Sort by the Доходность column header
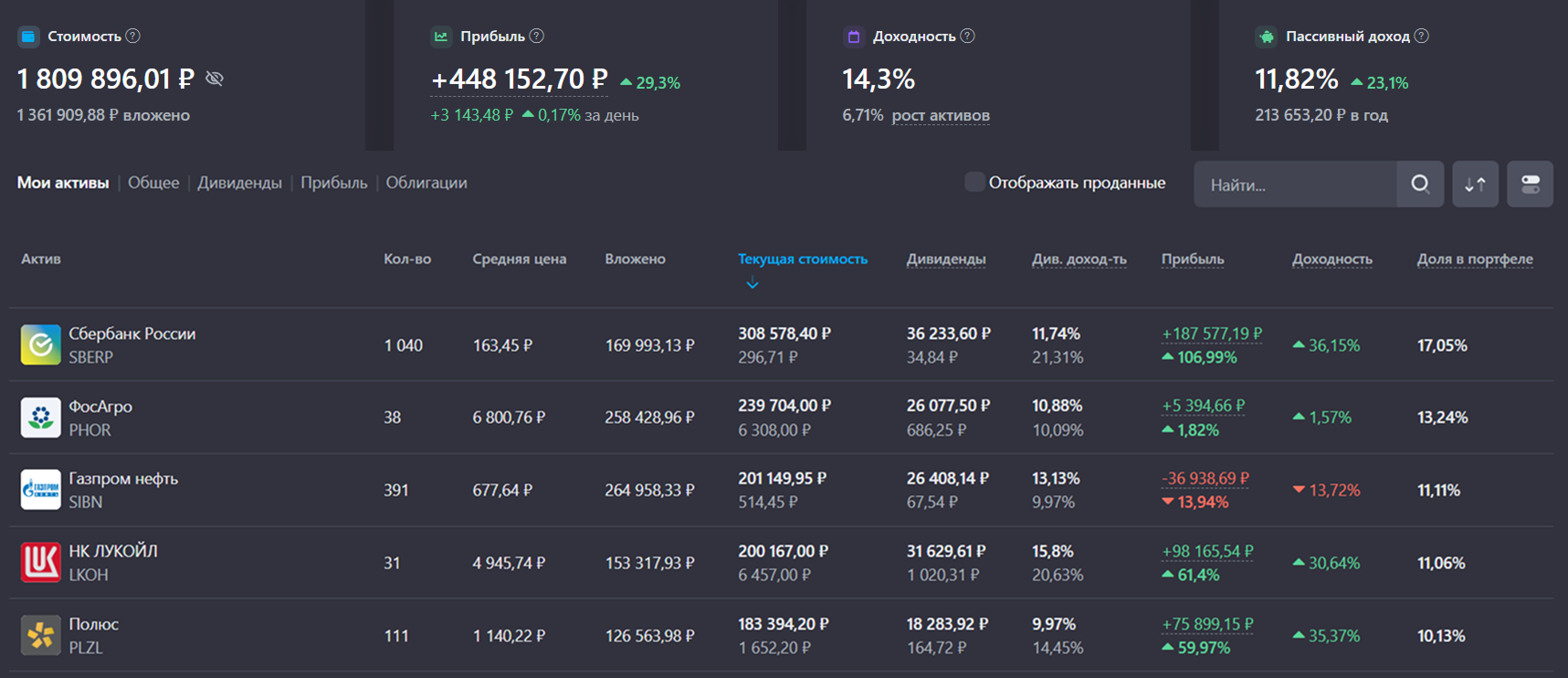The width and height of the screenshot is (1568, 678). (x=1332, y=259)
